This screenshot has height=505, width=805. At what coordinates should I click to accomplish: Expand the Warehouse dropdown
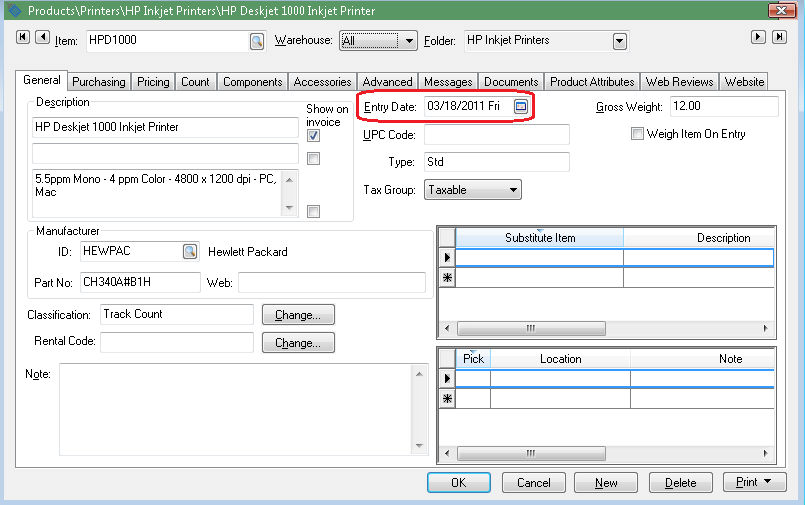click(x=408, y=41)
